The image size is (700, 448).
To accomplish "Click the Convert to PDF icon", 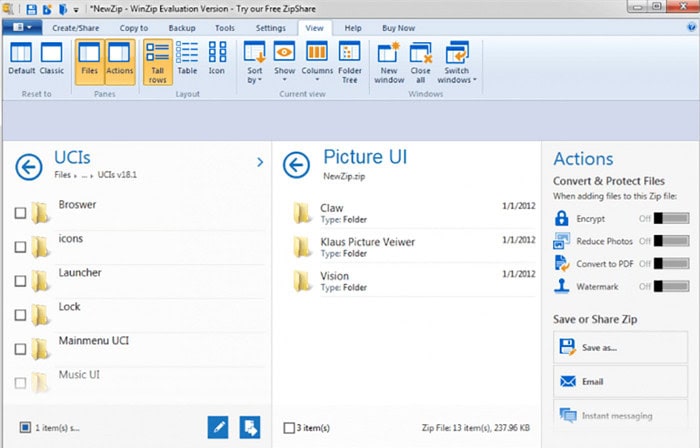I will pyautogui.click(x=562, y=263).
